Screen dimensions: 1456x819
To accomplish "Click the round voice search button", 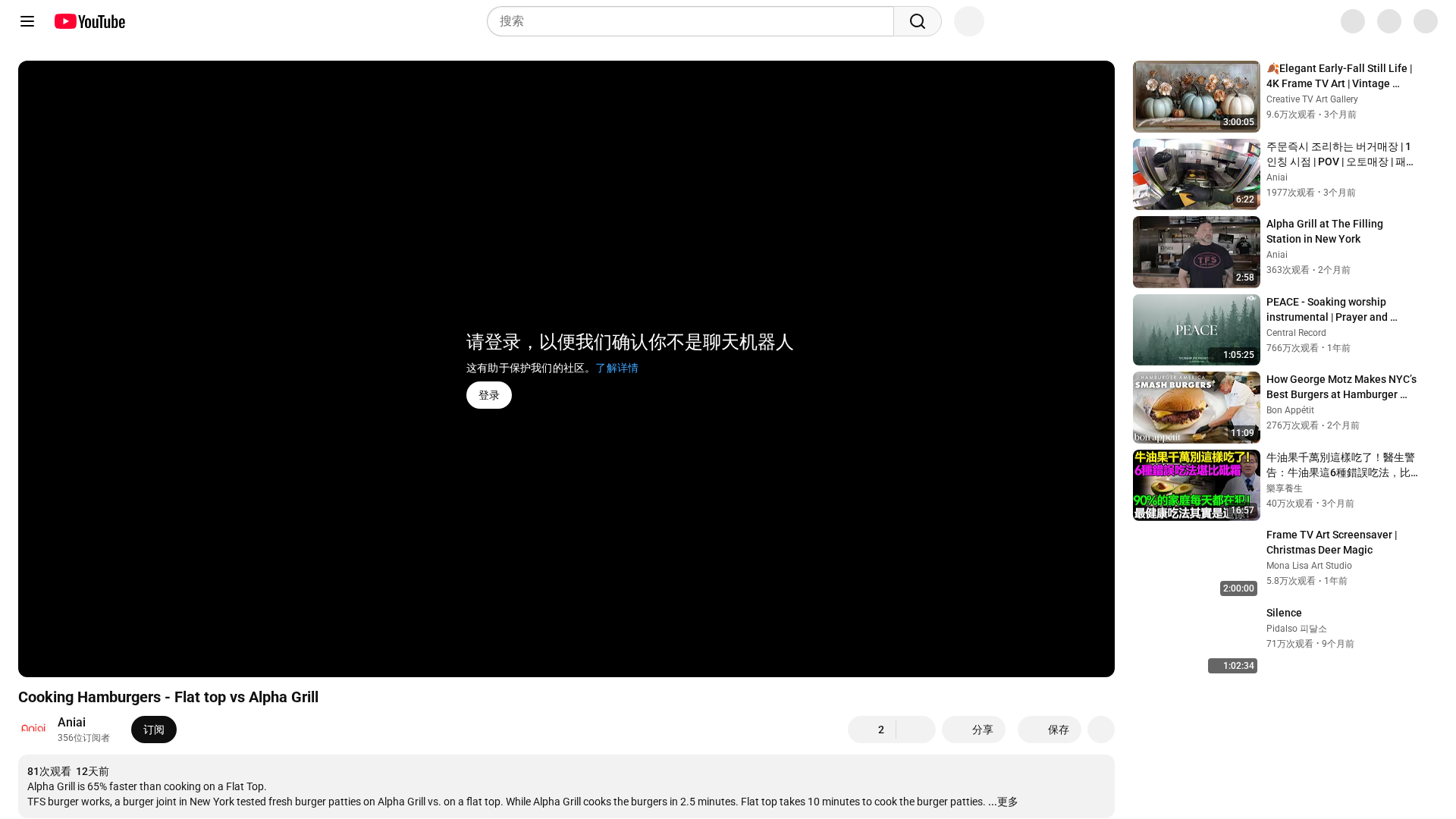I will click(968, 21).
